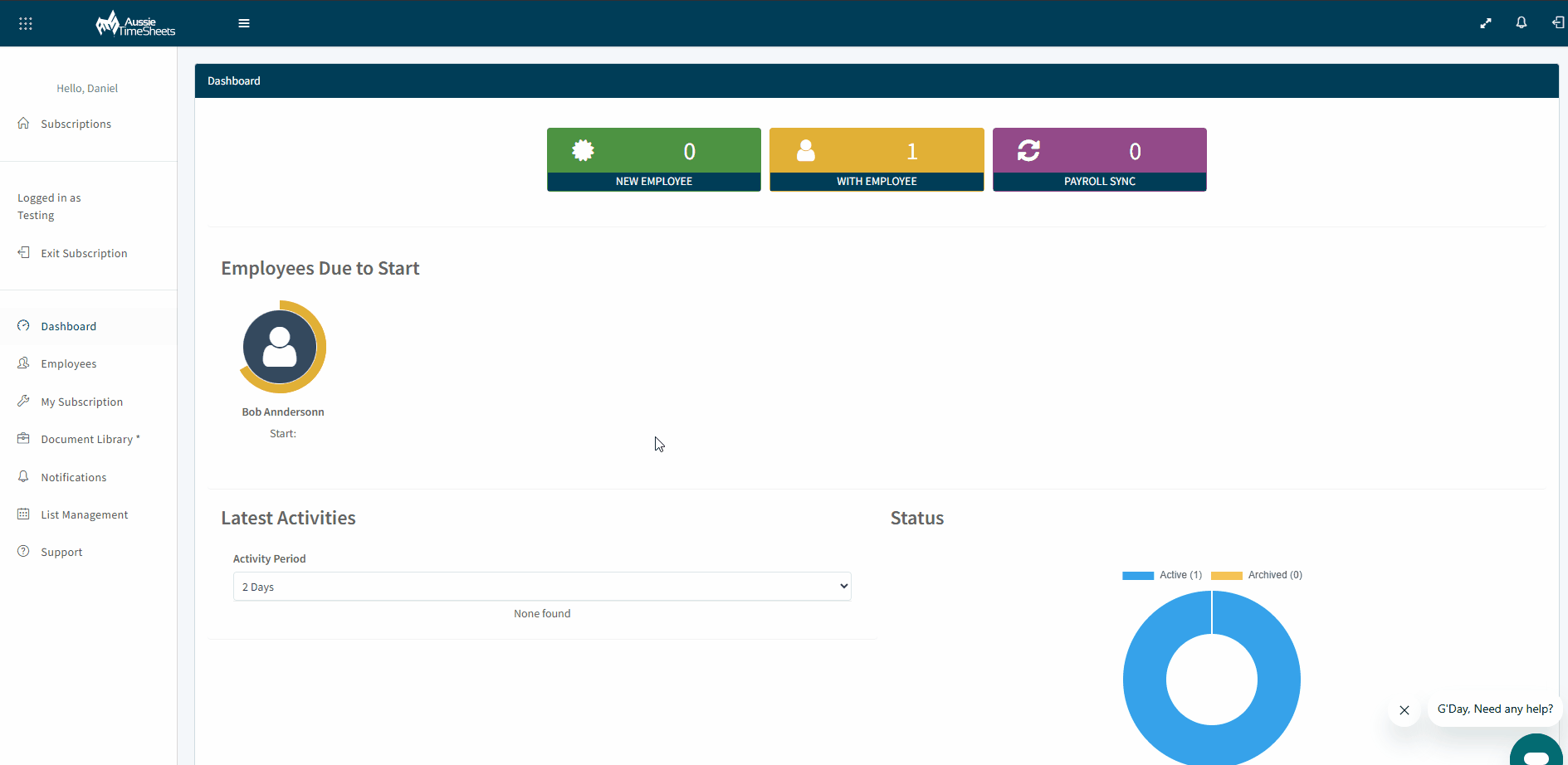The image size is (1568, 765).
Task: Select Exit Subscription link
Action: [x=84, y=253]
